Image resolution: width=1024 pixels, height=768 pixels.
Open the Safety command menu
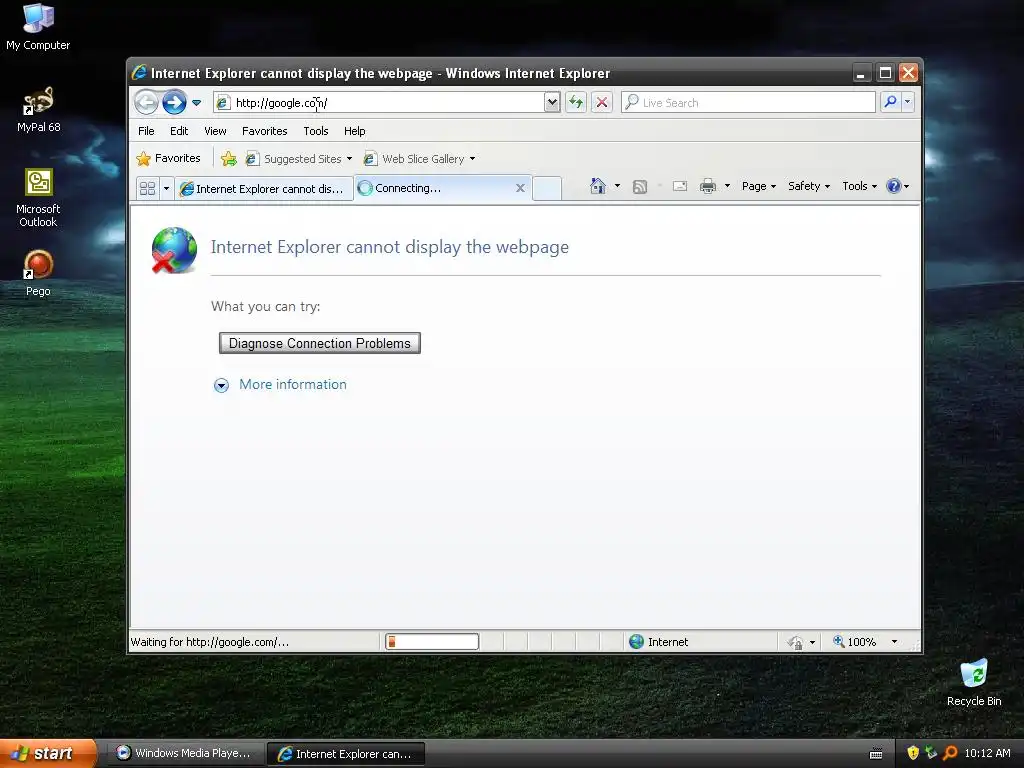click(x=808, y=186)
